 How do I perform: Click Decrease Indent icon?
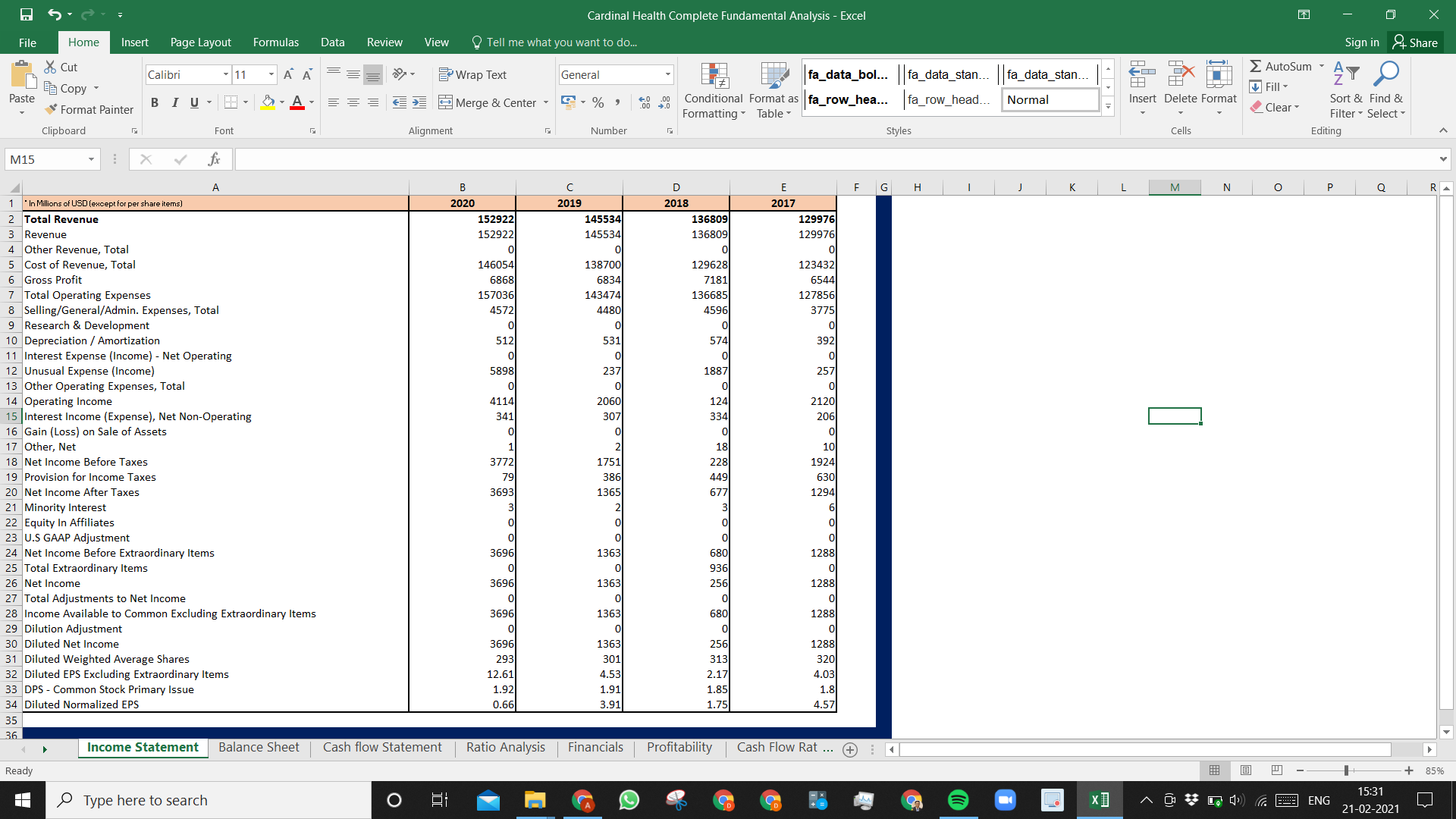click(x=400, y=102)
